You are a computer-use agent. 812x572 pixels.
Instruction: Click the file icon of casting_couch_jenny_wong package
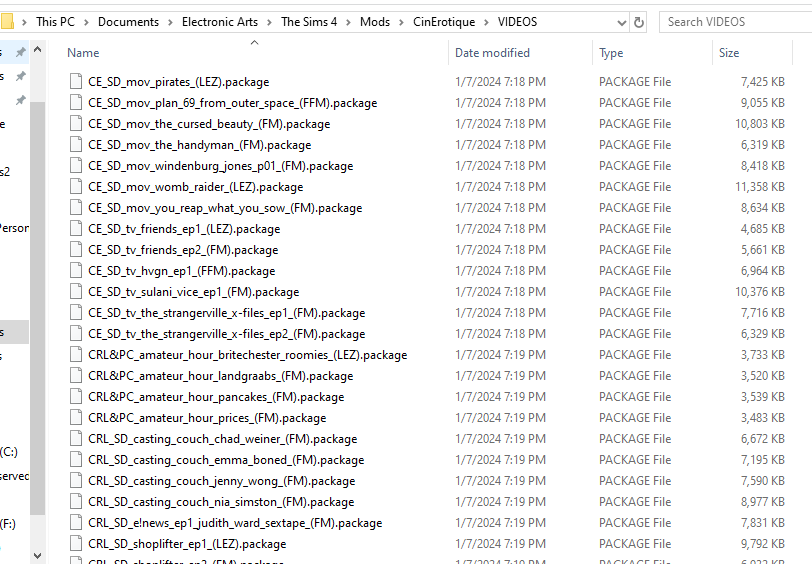point(76,480)
